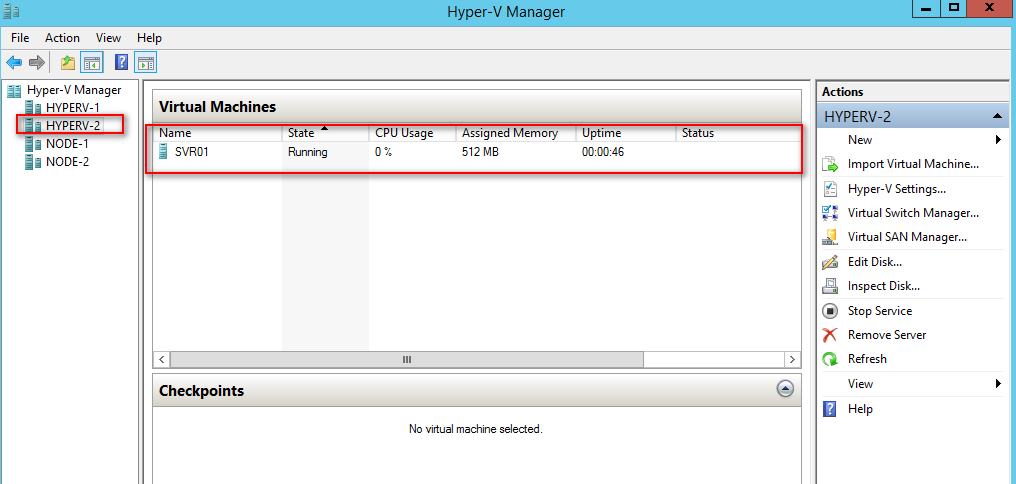The height and width of the screenshot is (484, 1016).
Task: Expand the View submenu arrow in Actions
Action: click(999, 384)
